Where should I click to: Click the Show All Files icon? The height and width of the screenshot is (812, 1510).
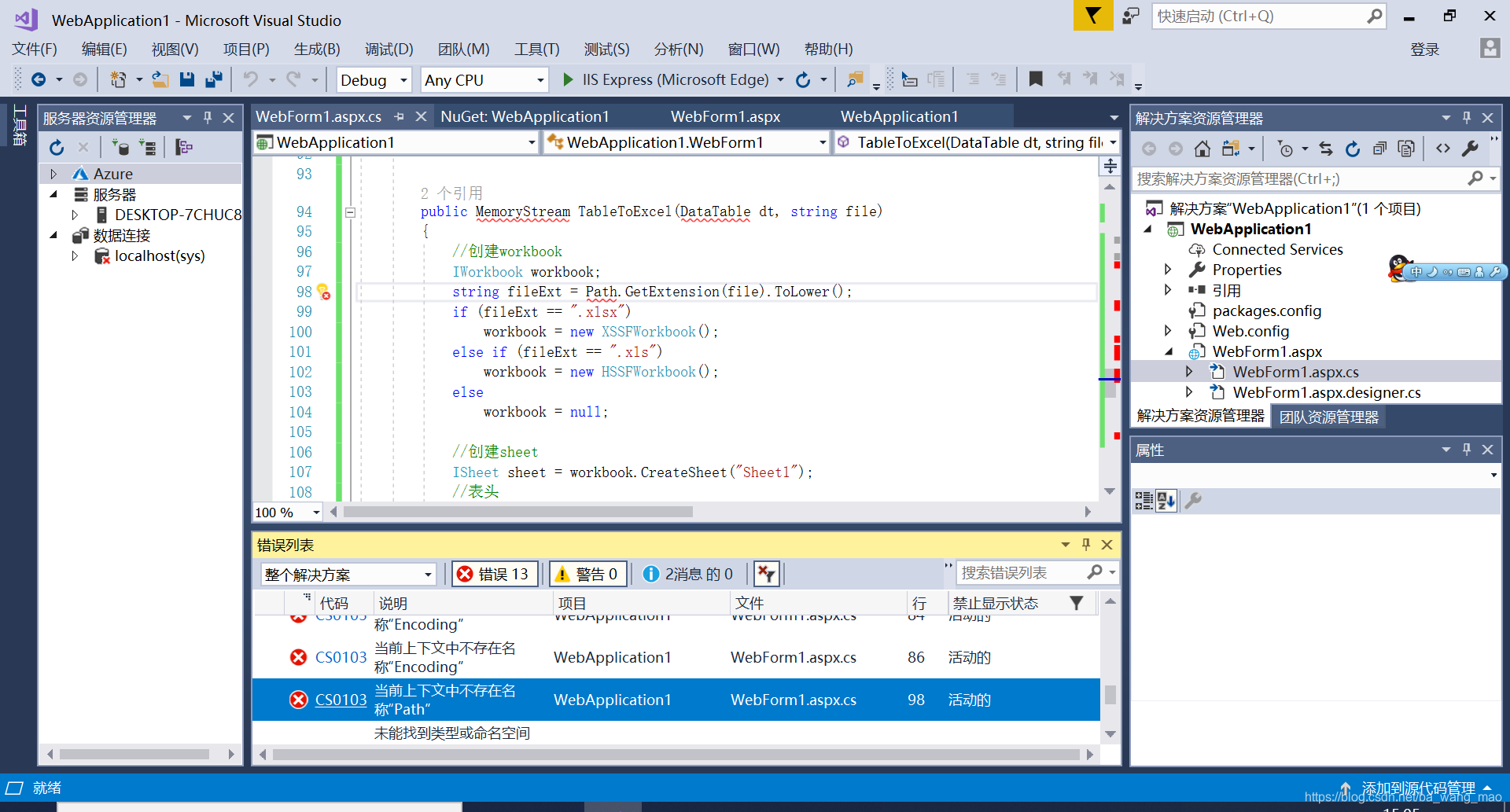coord(1406,149)
